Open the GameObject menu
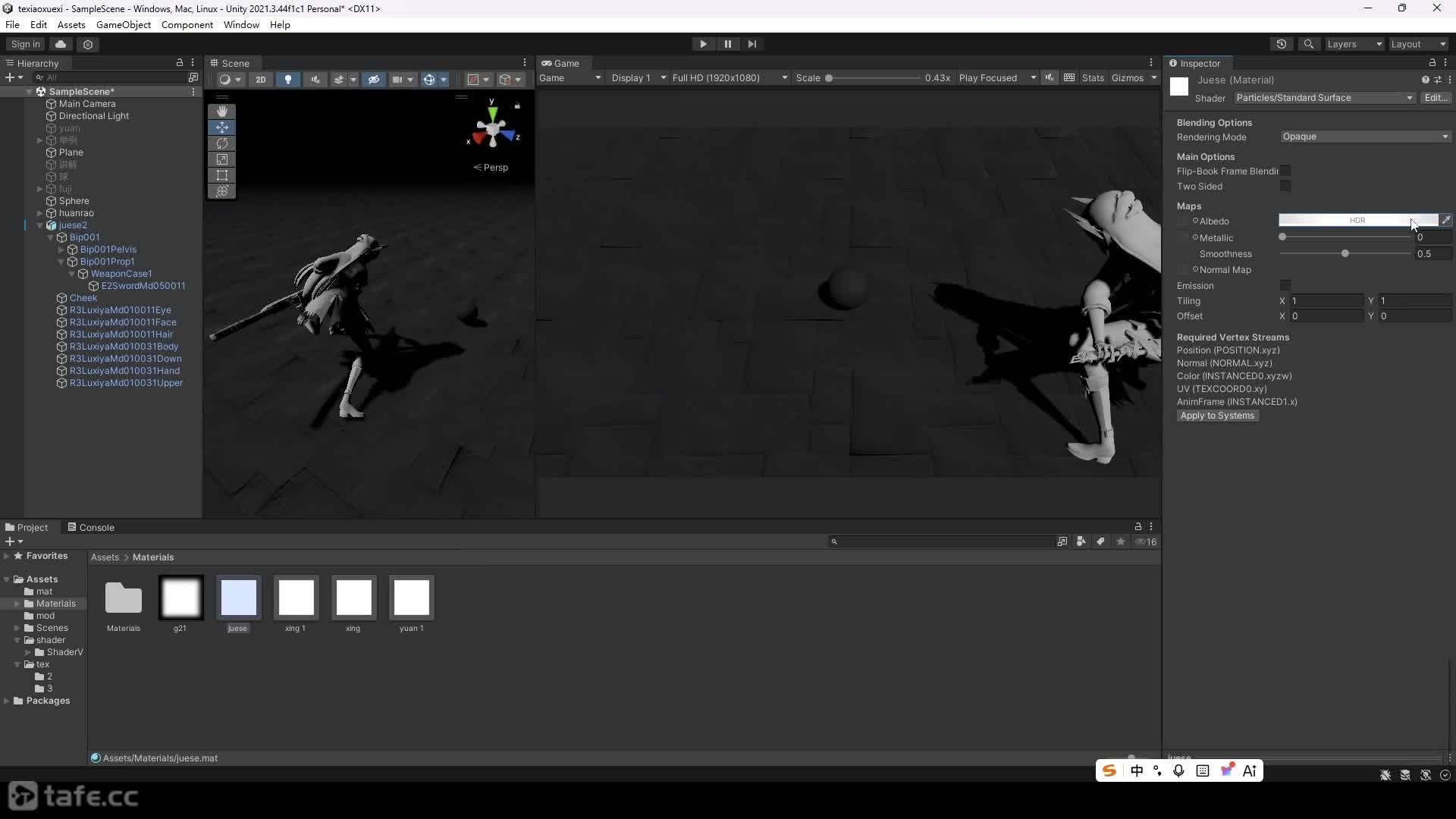The height and width of the screenshot is (819, 1456). [124, 24]
